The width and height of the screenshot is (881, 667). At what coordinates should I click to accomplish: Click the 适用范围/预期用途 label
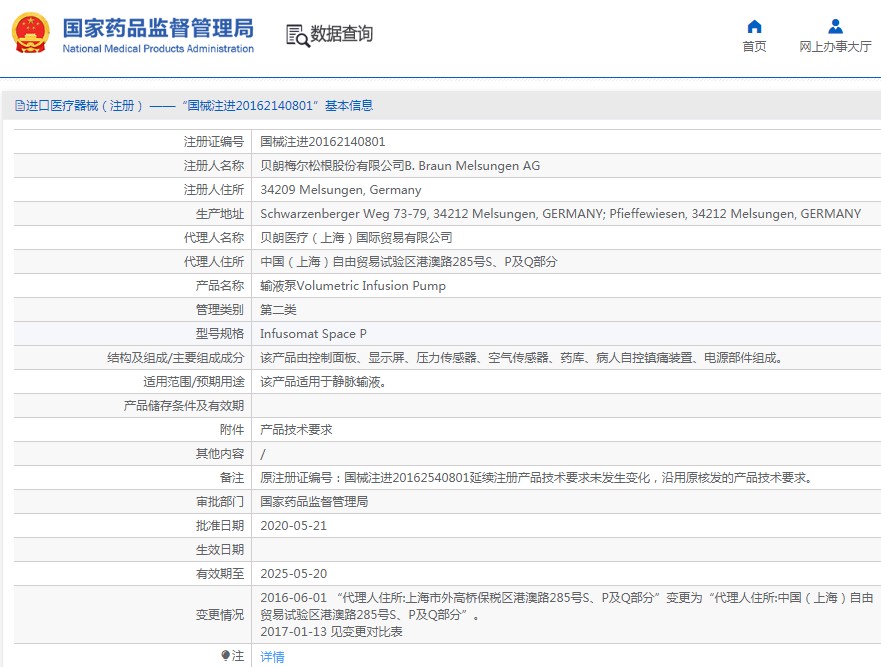[194, 382]
